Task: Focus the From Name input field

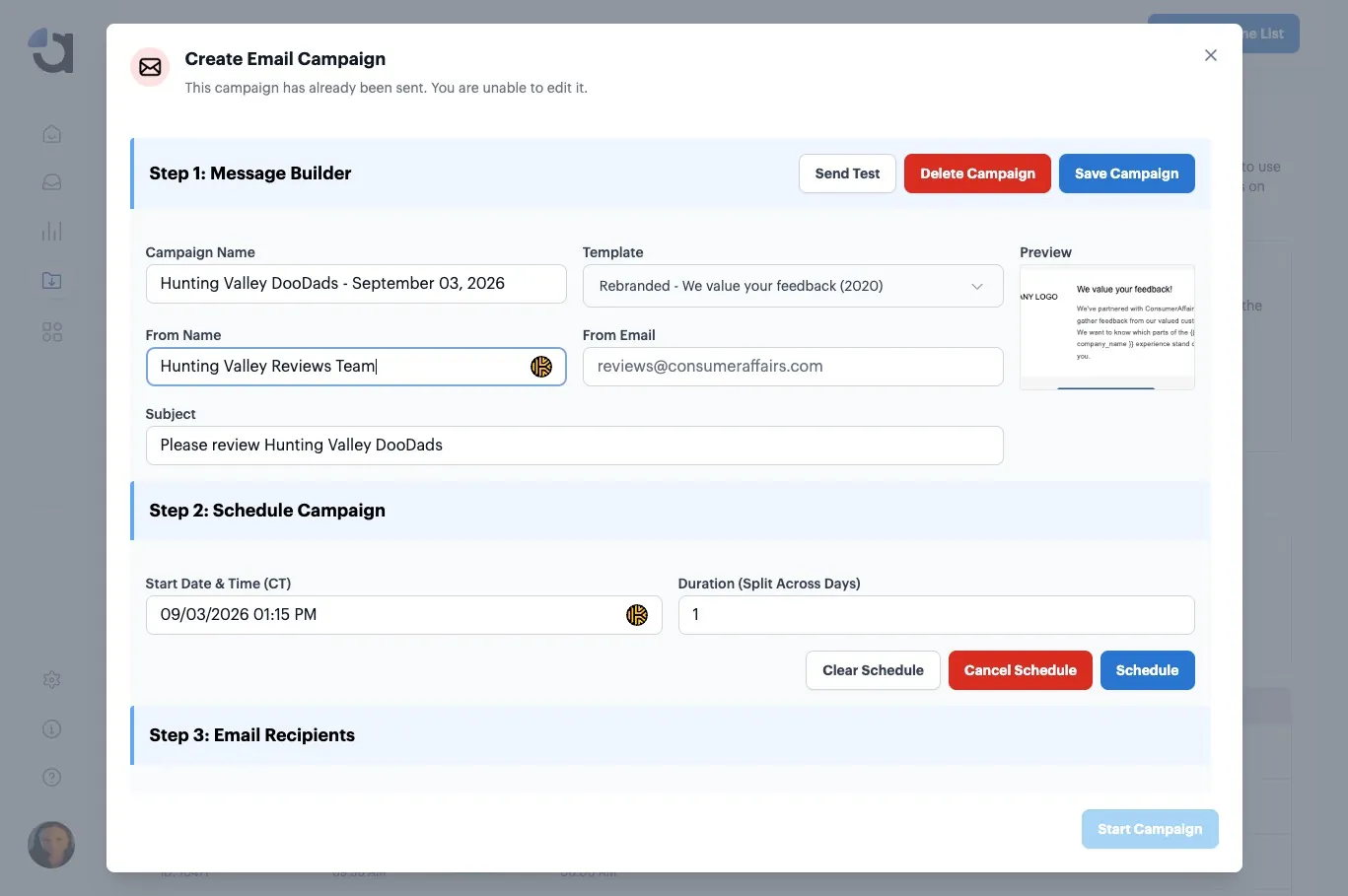Action: point(356,367)
